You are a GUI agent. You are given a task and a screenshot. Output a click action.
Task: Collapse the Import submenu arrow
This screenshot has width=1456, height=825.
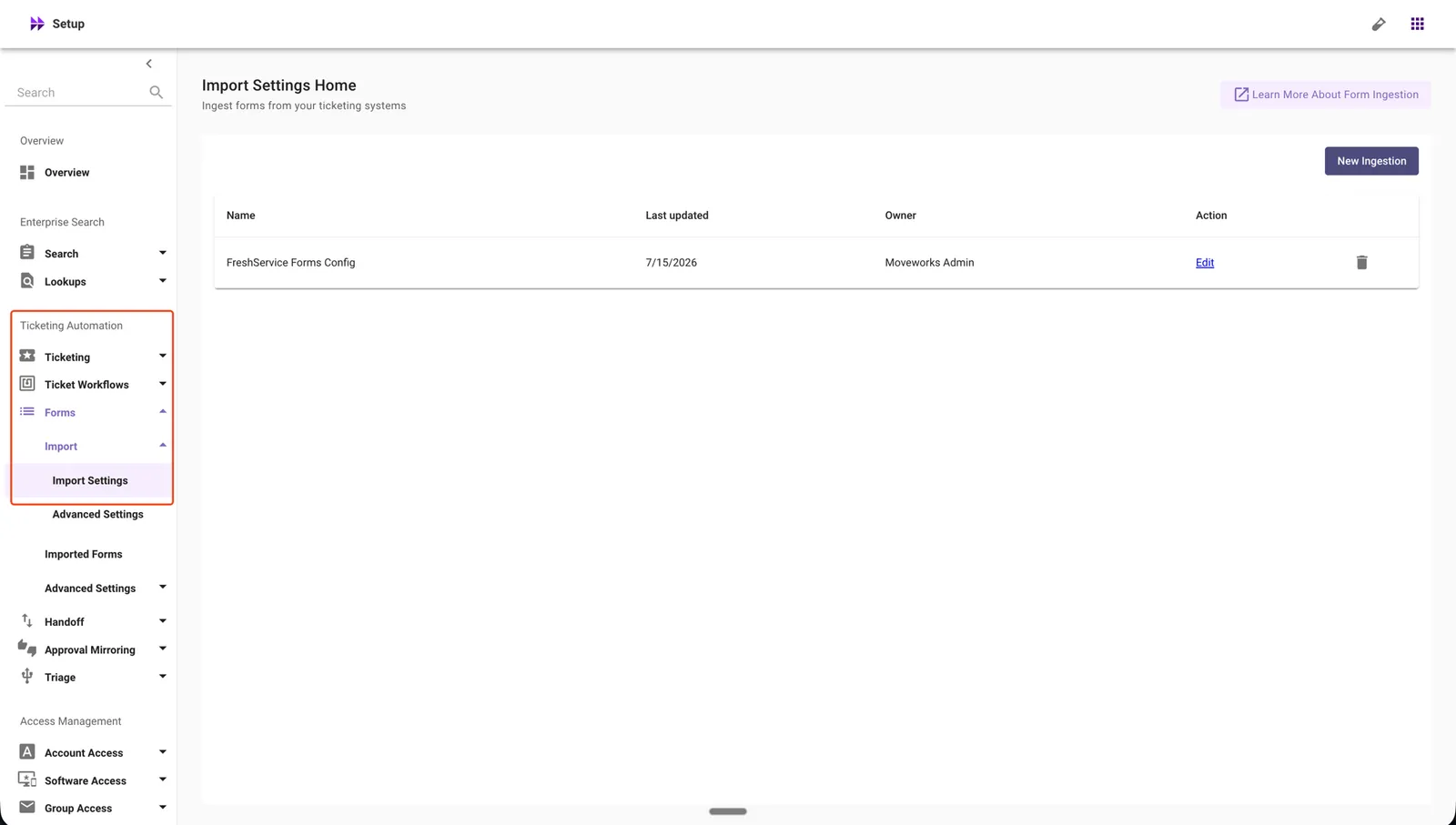pos(163,446)
